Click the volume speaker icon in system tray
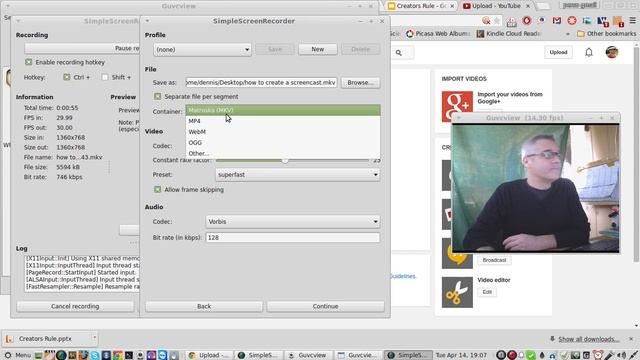This screenshot has width=640, height=360. [622, 356]
